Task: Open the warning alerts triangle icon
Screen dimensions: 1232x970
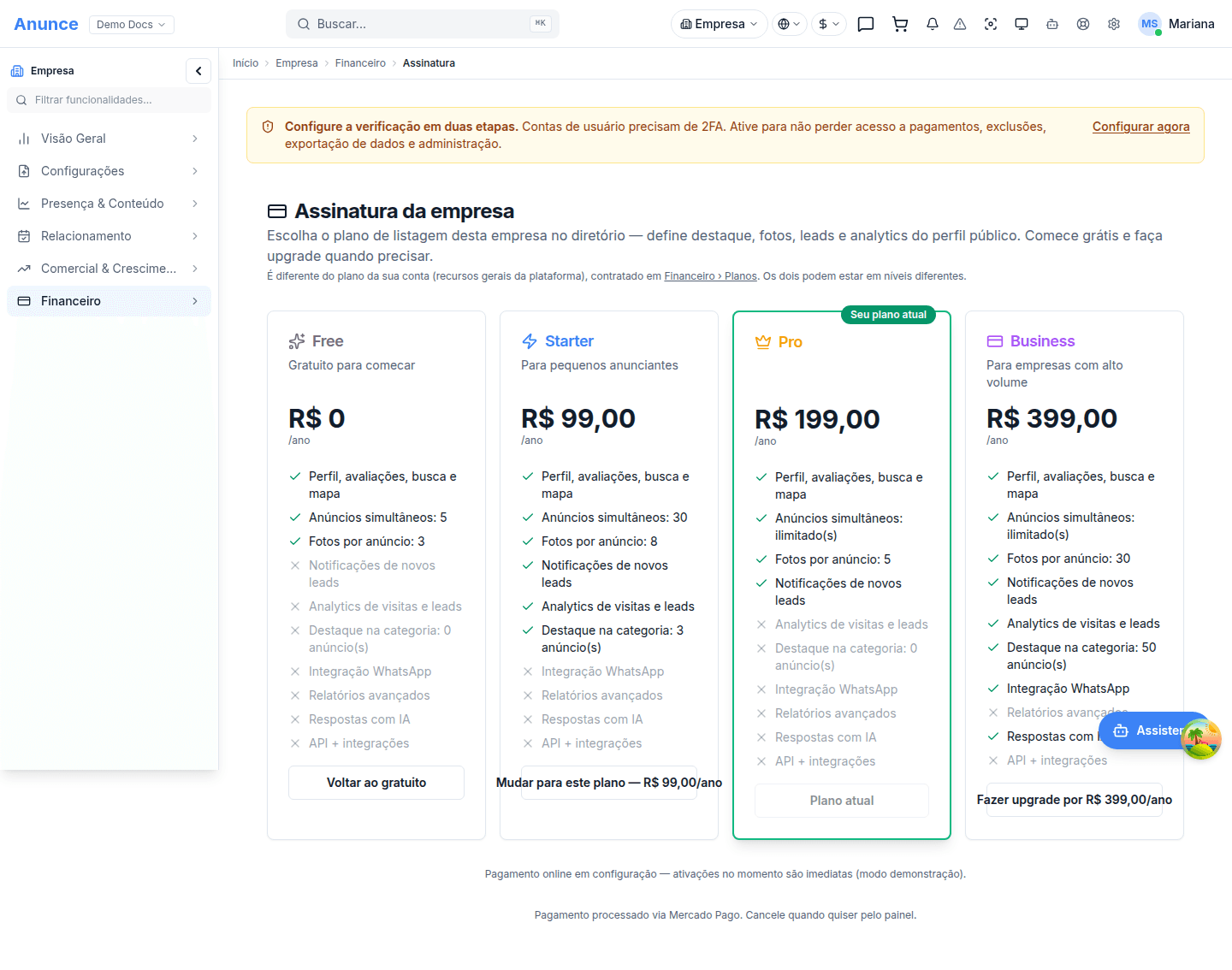Action: click(x=960, y=24)
